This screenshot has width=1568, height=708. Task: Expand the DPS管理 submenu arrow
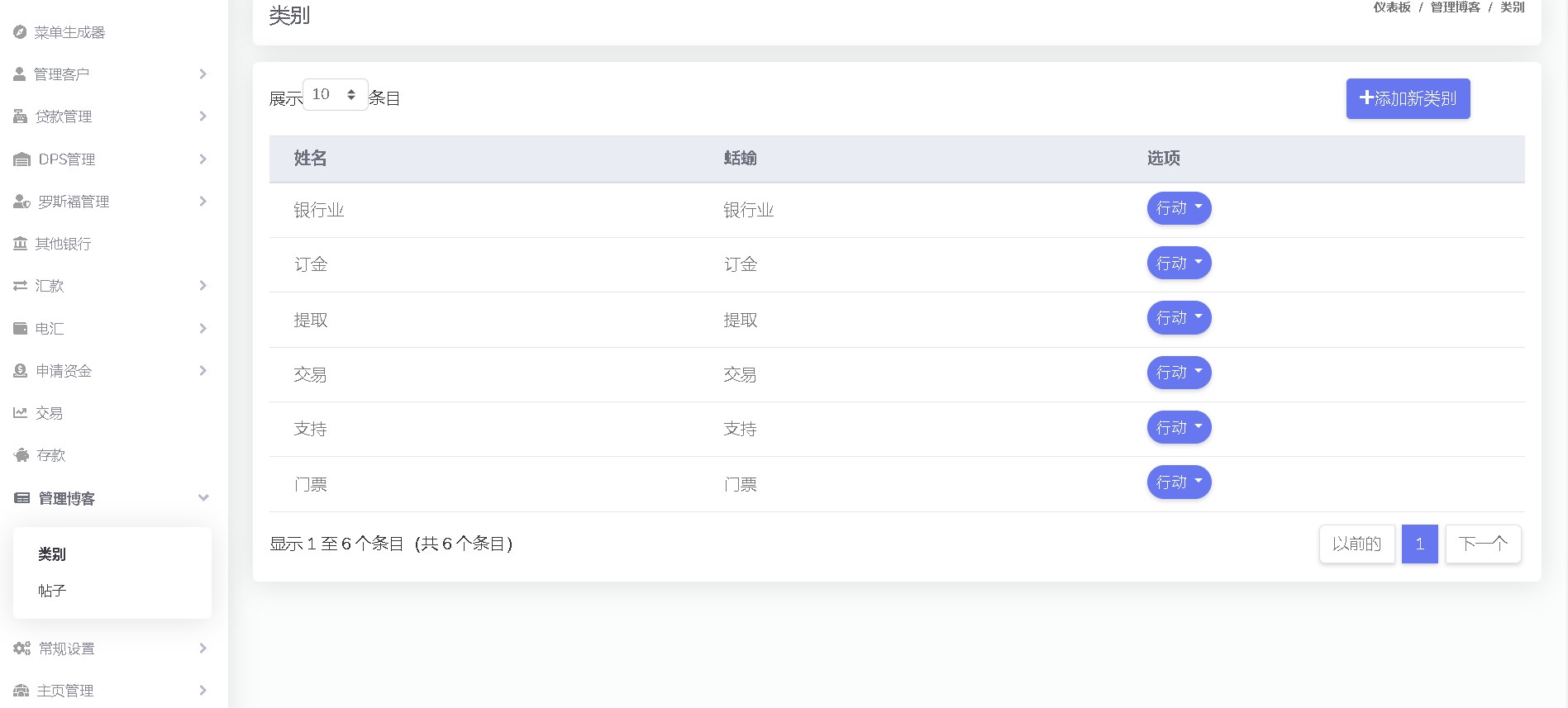(203, 159)
